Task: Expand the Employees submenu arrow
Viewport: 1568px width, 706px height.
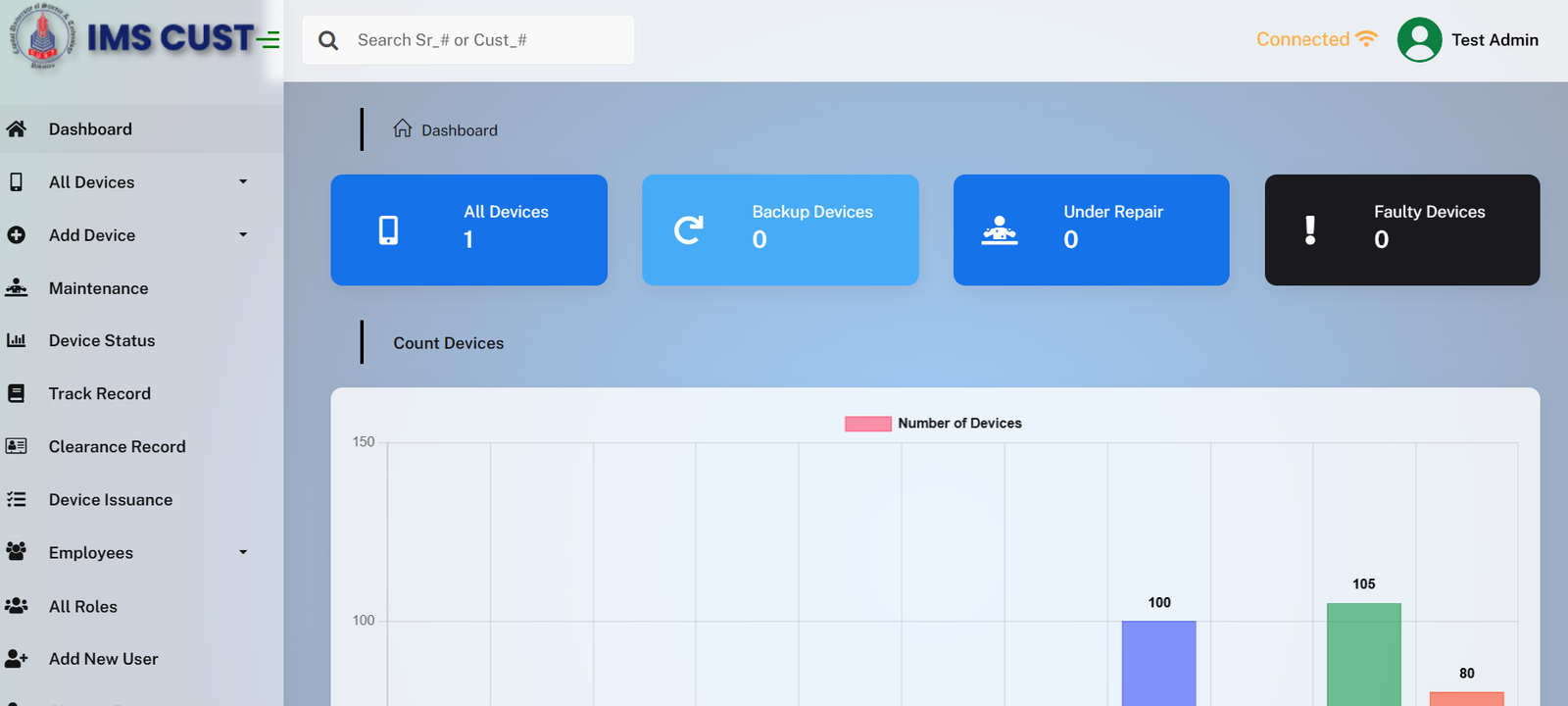Action: [243, 553]
